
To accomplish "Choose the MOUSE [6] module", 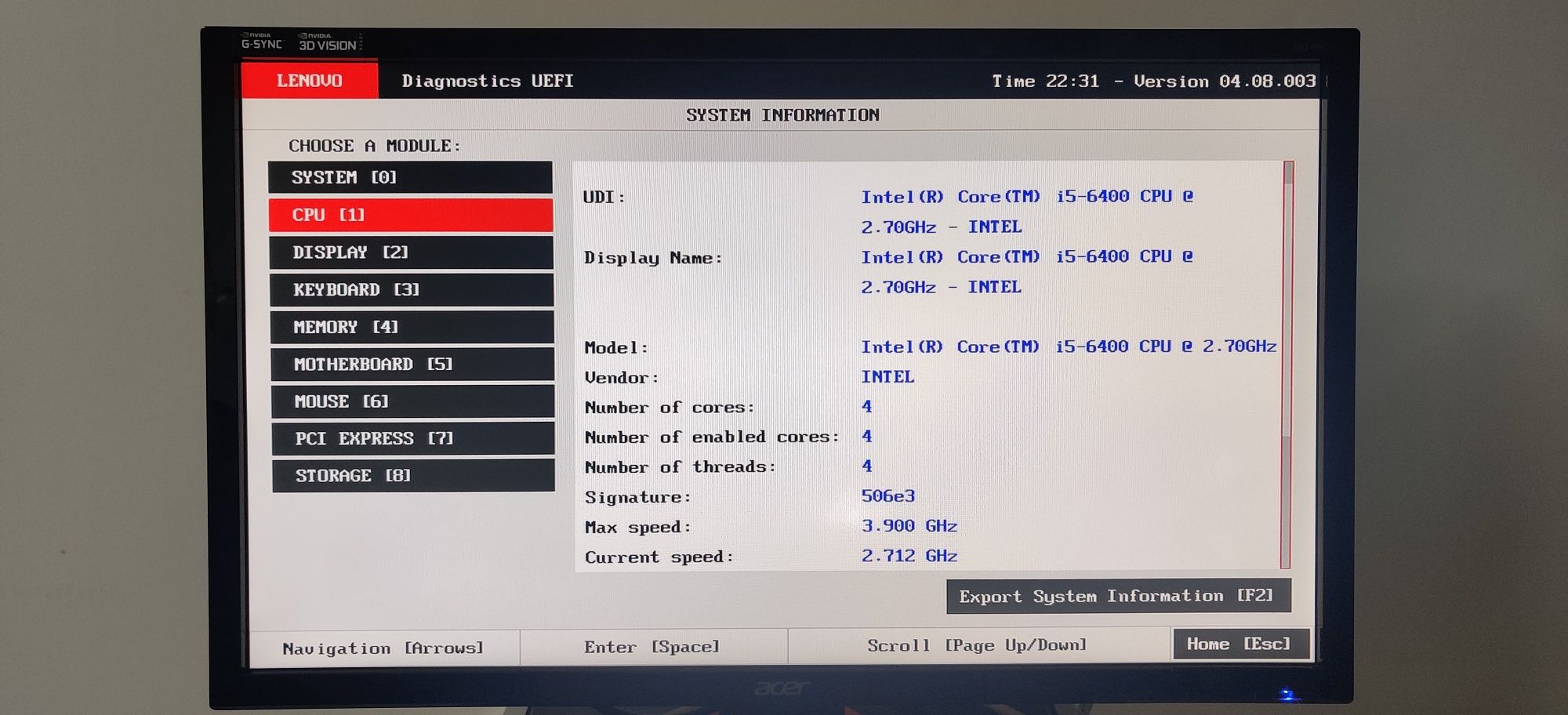I will [413, 401].
